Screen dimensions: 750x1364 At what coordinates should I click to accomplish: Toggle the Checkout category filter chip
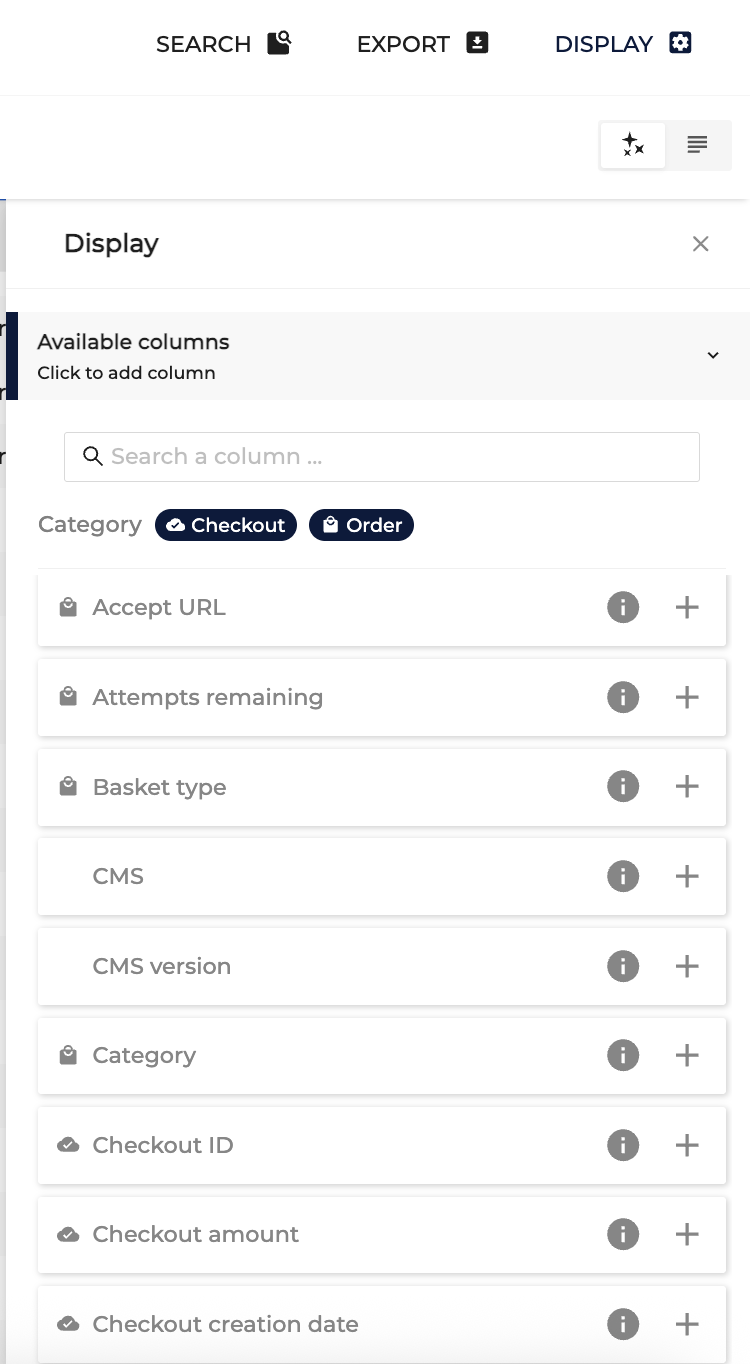click(226, 525)
